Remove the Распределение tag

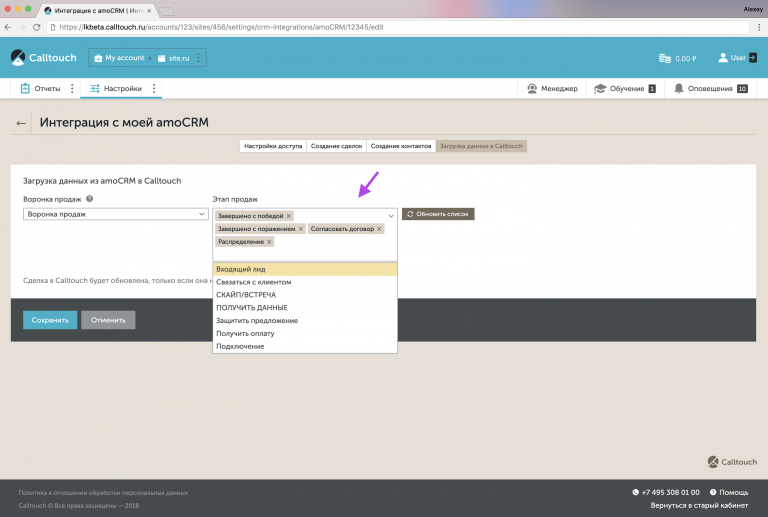click(269, 242)
